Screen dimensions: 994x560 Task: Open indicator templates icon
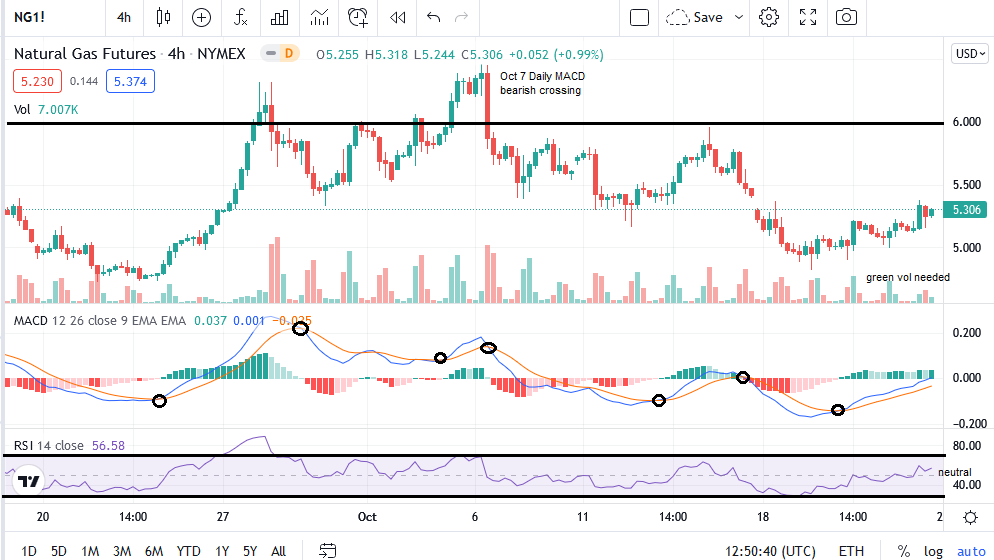[320, 17]
